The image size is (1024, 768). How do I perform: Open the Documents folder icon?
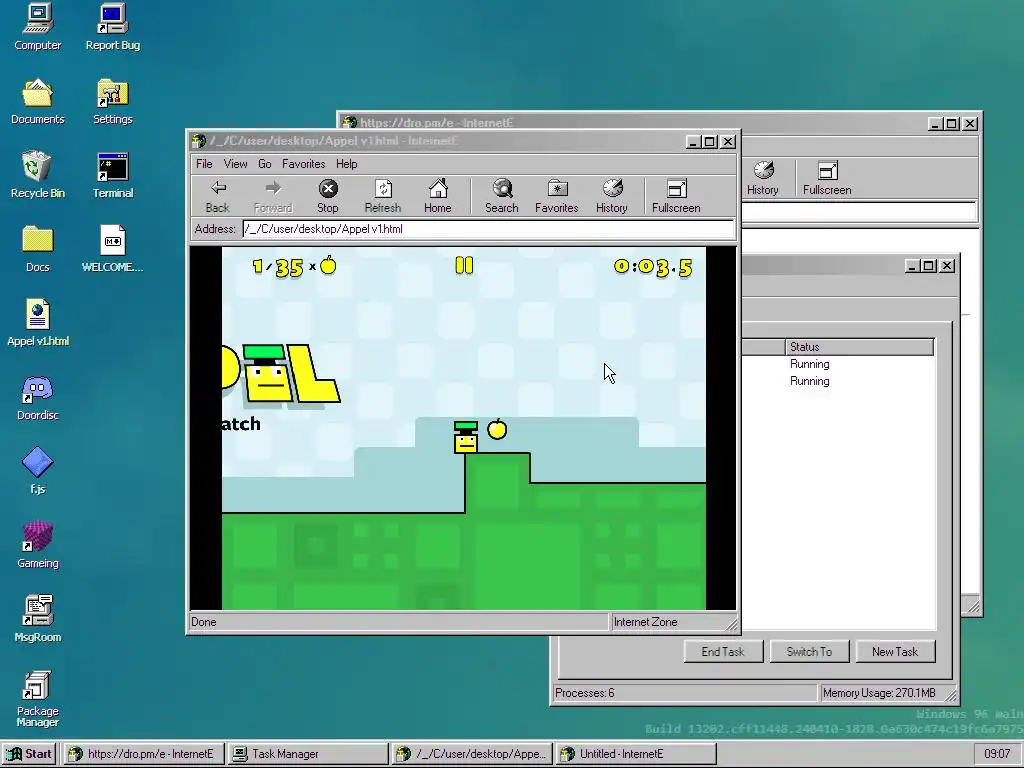(38, 101)
